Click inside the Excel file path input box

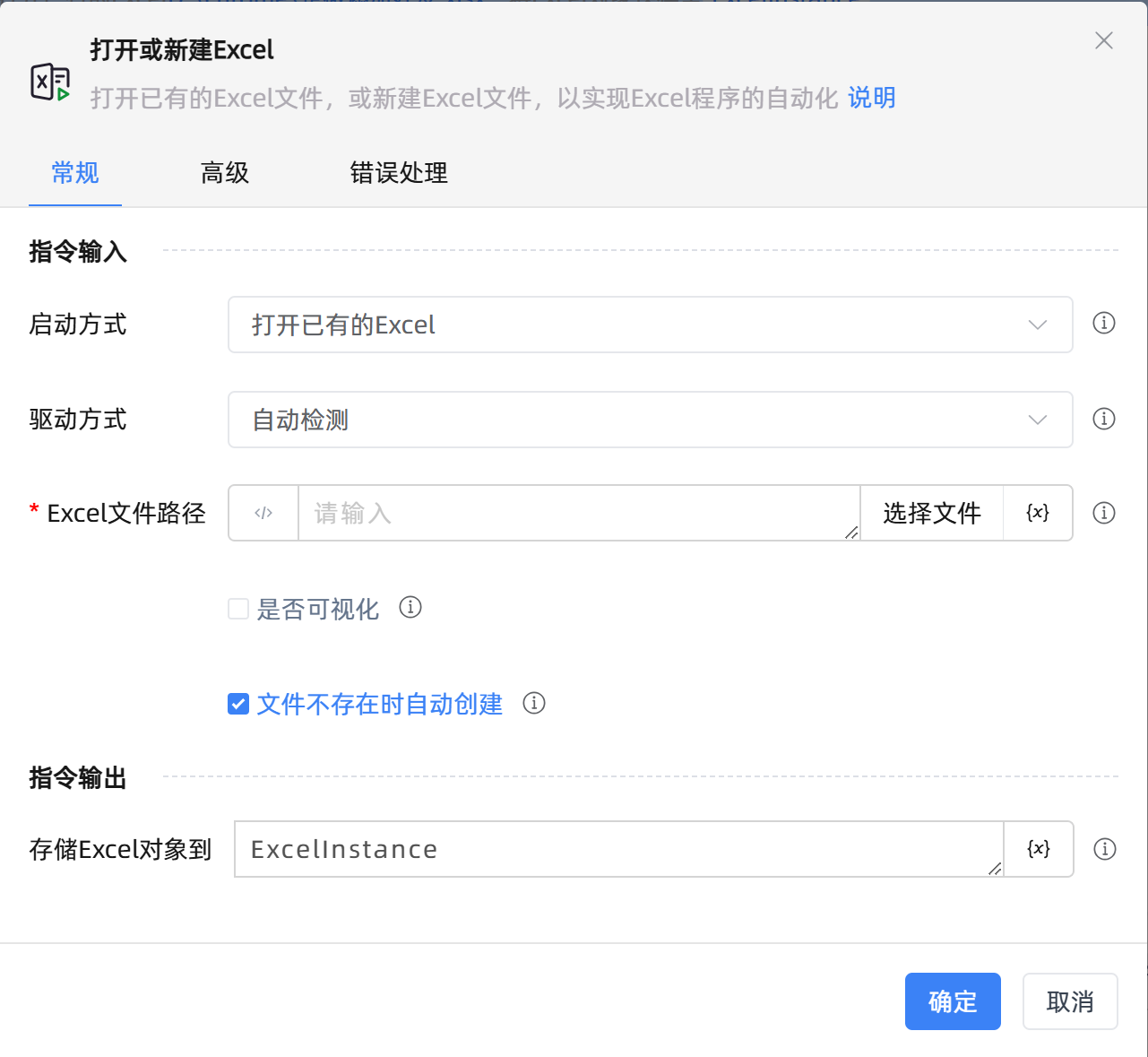[x=574, y=512]
